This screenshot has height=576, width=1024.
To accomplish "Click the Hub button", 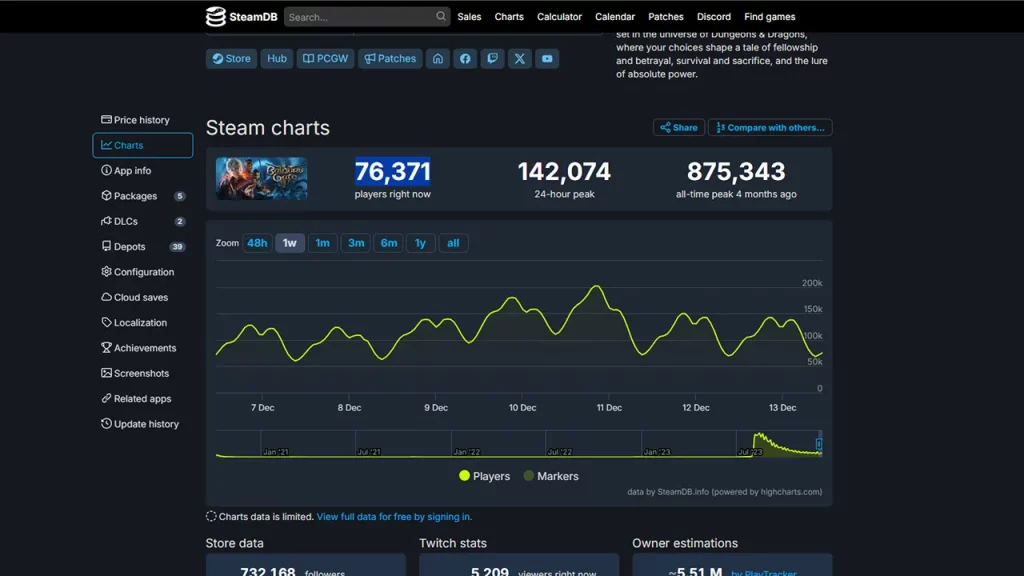I will point(277,59).
